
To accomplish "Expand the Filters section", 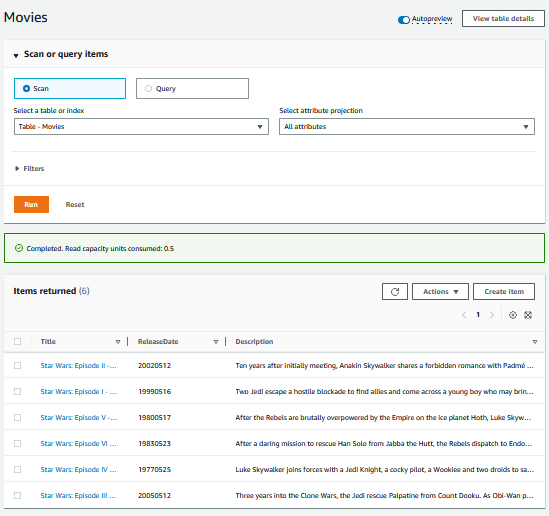I will (29, 168).
